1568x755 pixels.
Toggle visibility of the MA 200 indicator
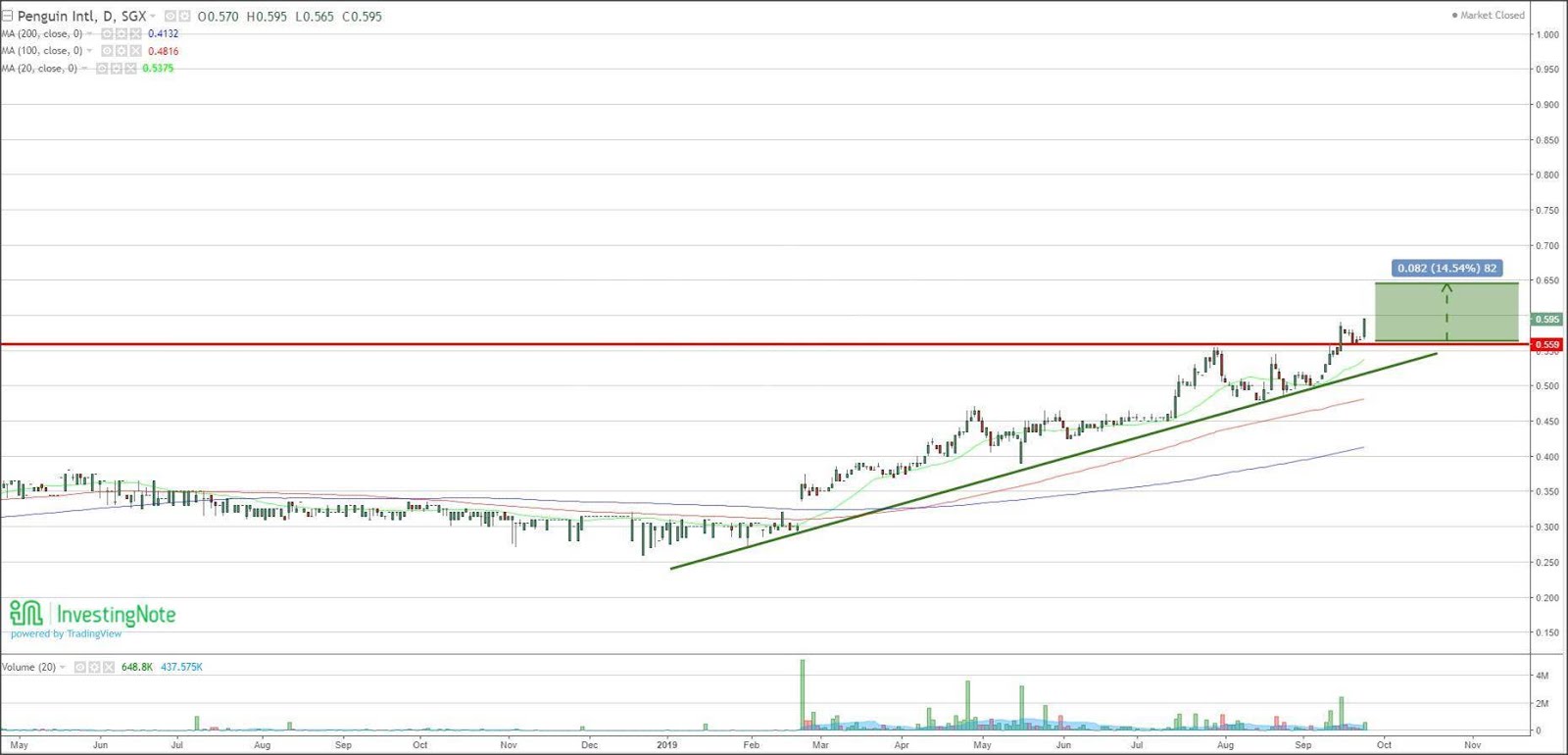click(x=107, y=33)
